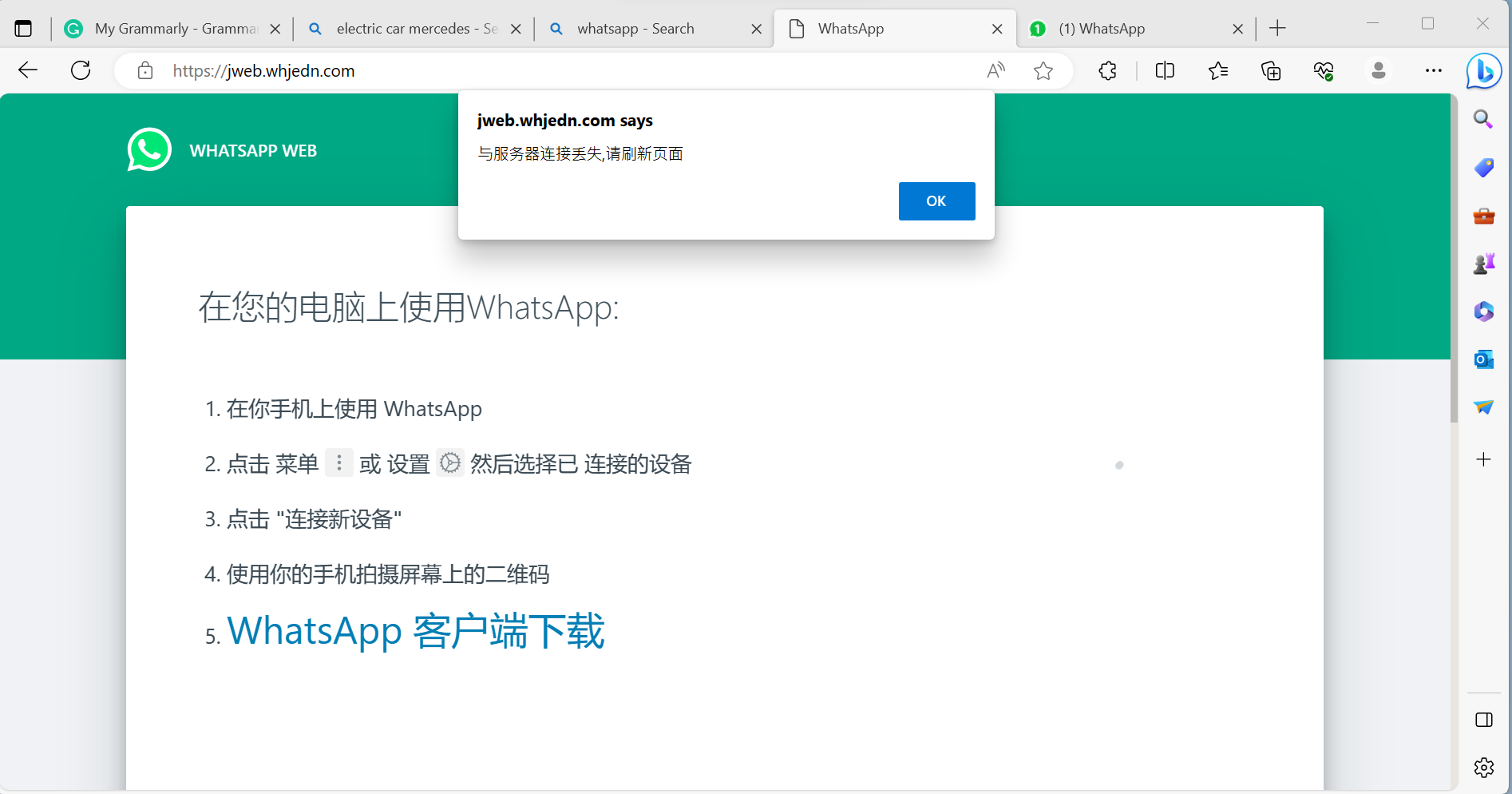Open sidebar Drop paper plane icon
Viewport: 1512px width, 794px height.
[x=1483, y=407]
